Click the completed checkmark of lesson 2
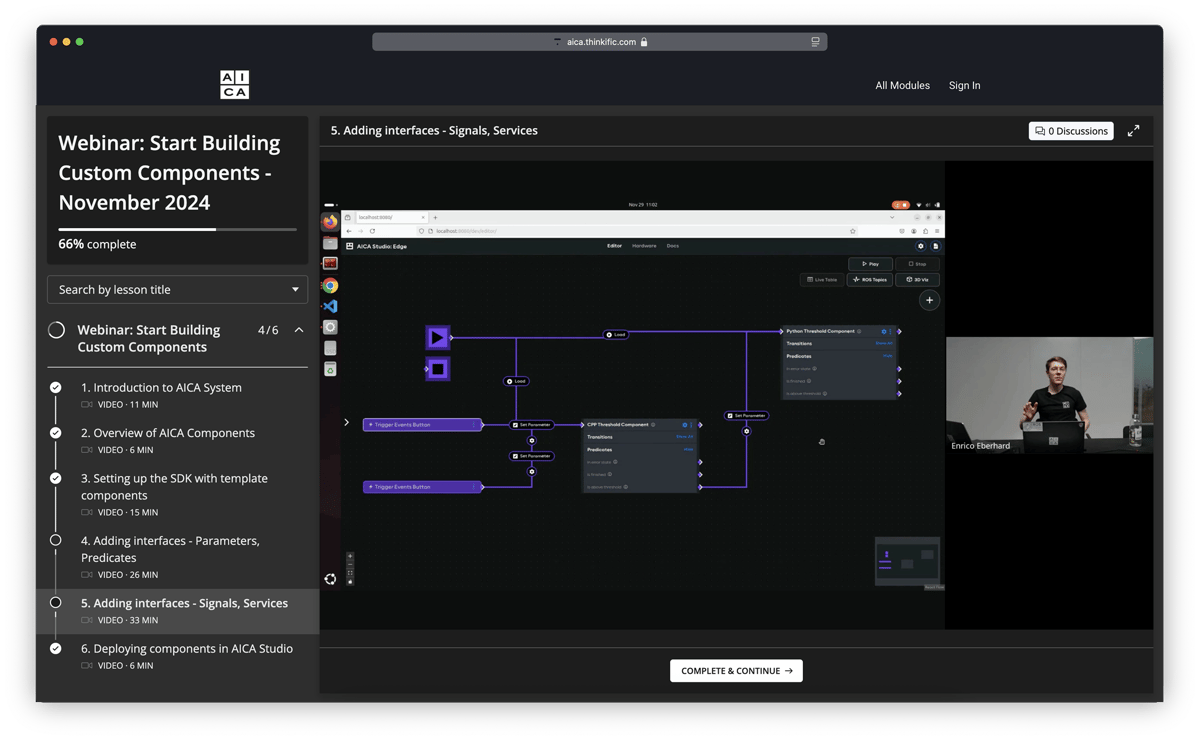This screenshot has width=1200, height=740. click(x=56, y=433)
